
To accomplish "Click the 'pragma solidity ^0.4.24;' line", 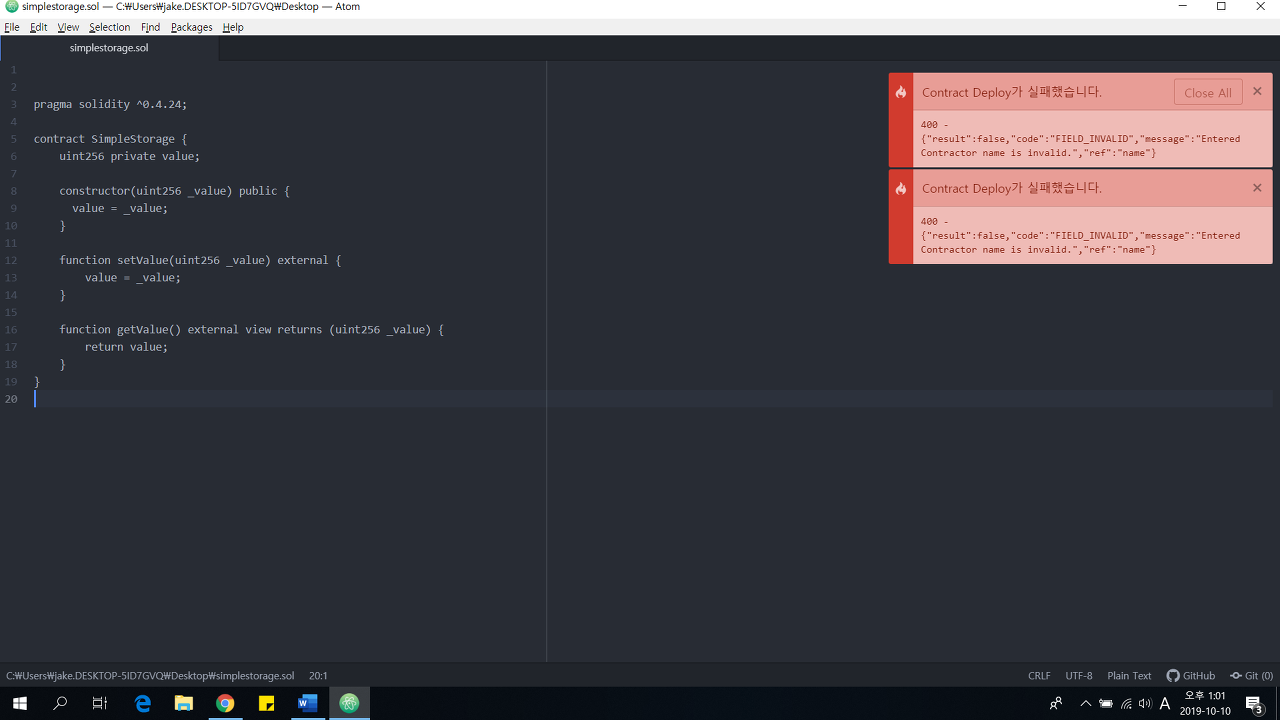I will [x=110, y=104].
